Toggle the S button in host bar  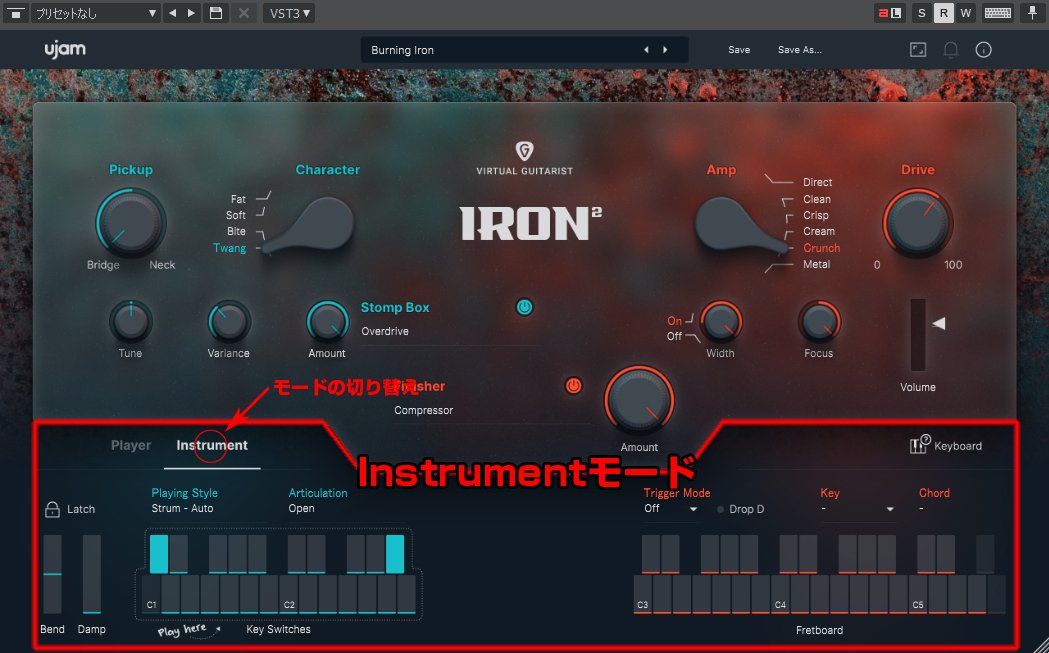(x=921, y=13)
